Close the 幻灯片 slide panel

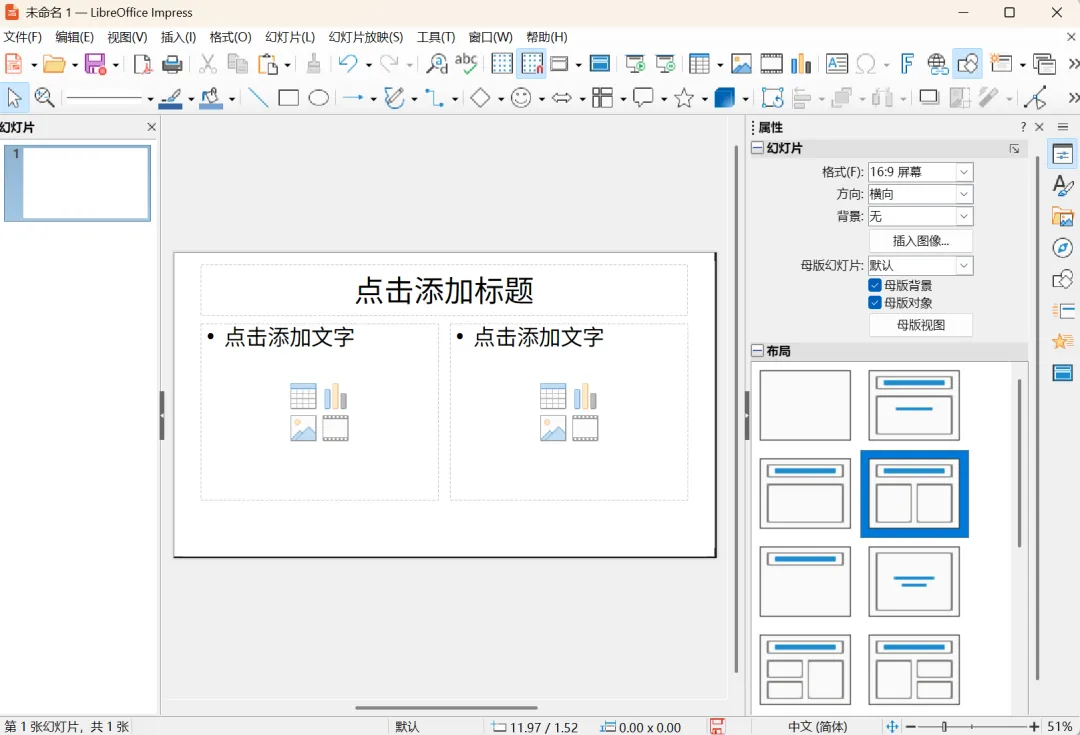[152, 127]
